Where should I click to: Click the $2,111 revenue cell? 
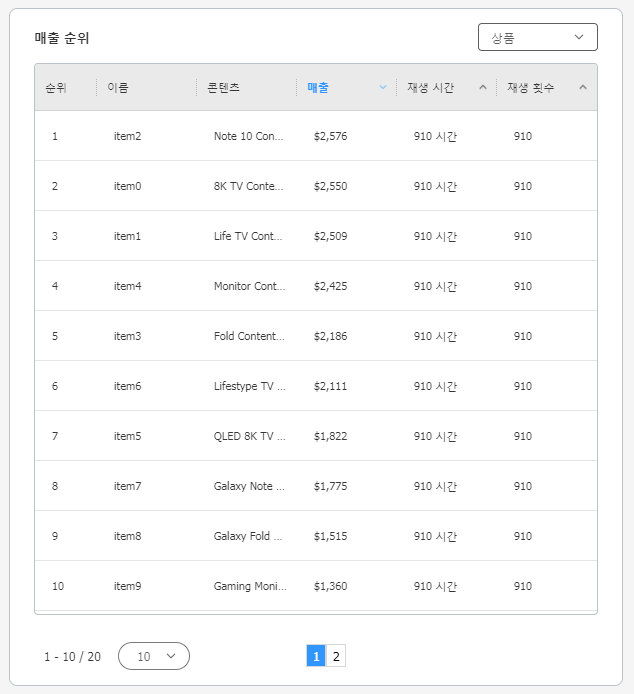pos(330,386)
